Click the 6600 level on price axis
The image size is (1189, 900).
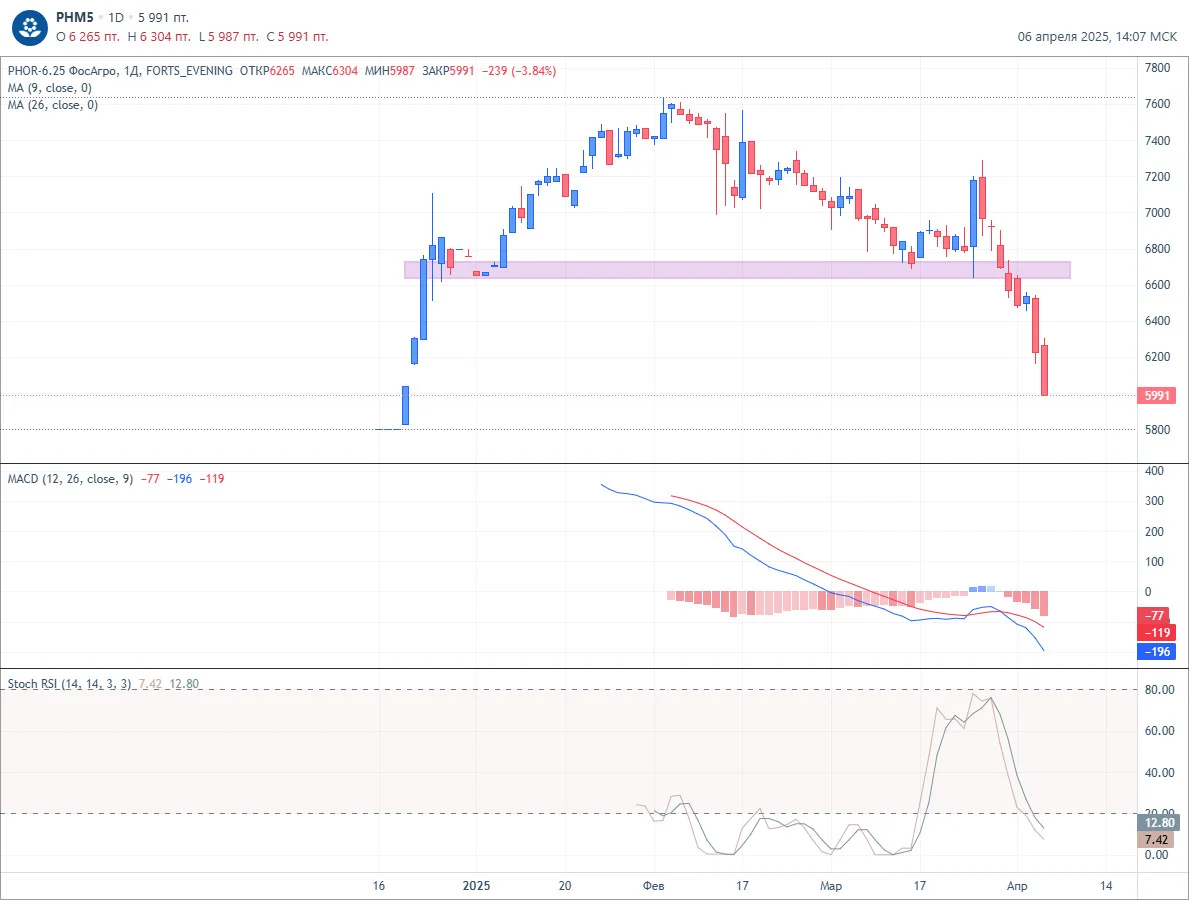pyautogui.click(x=1157, y=285)
